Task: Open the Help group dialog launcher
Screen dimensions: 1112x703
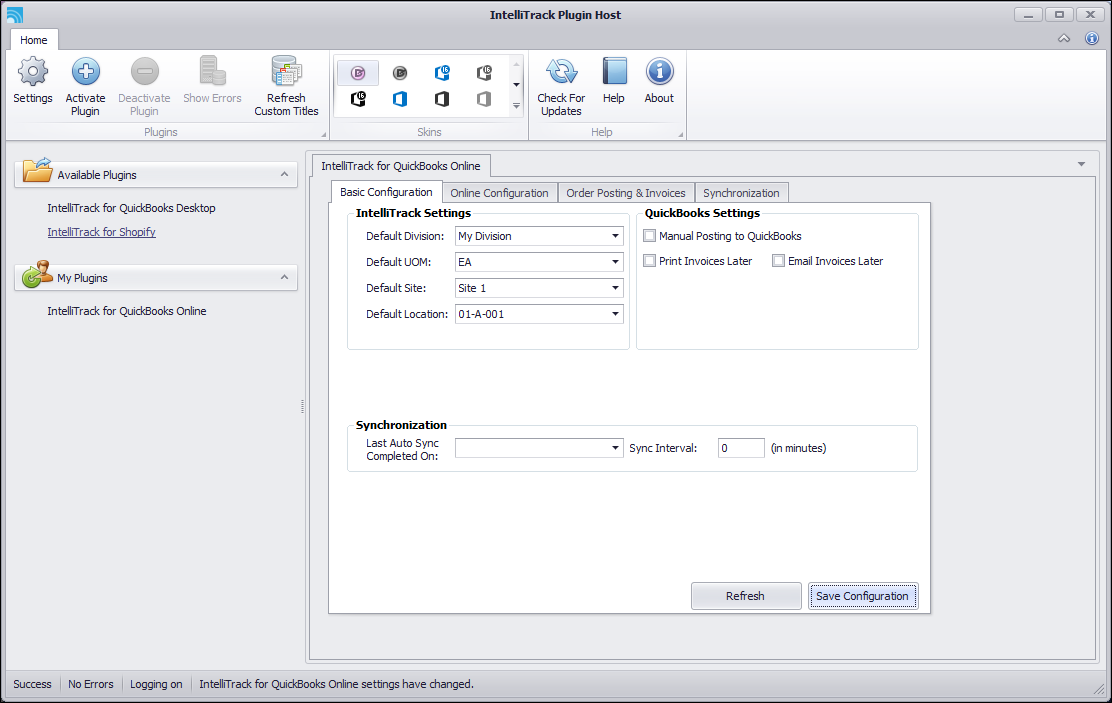Action: (x=680, y=134)
